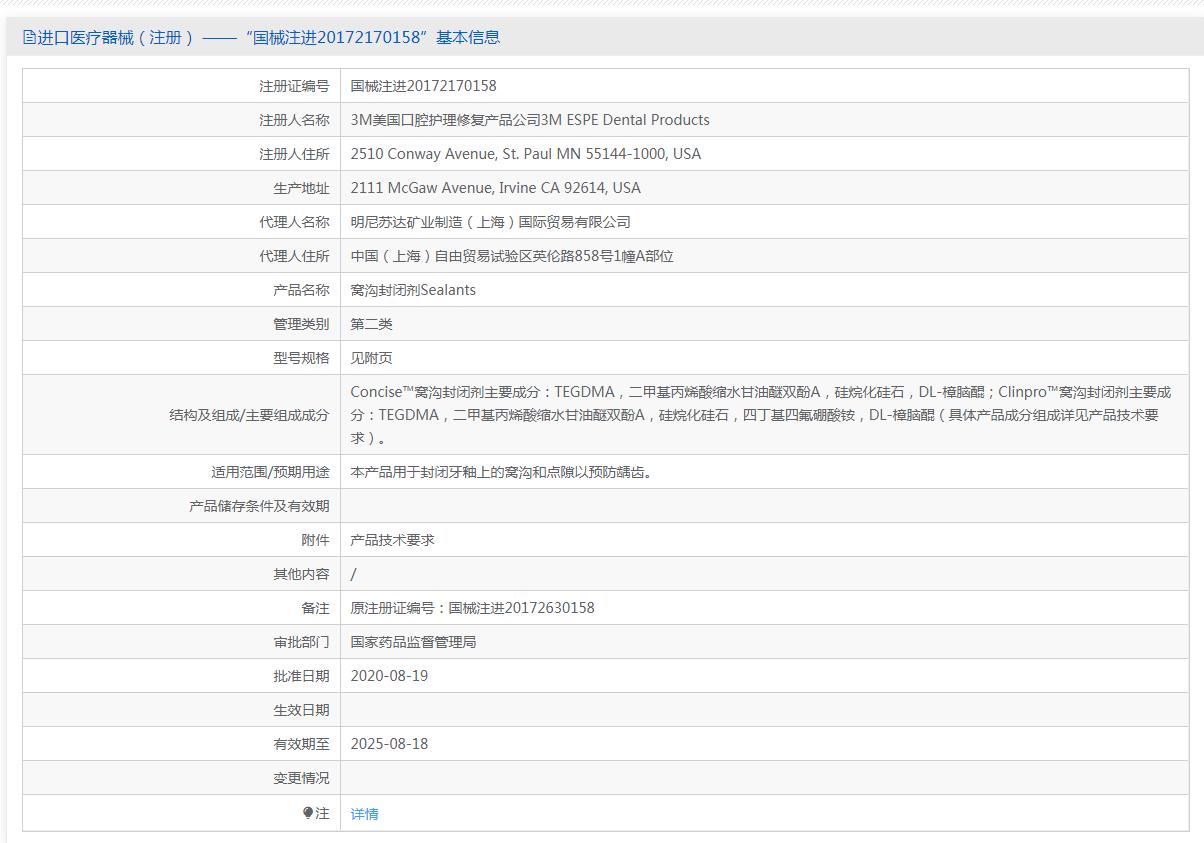Click the 产品名称 label
This screenshot has width=1204, height=843.
[x=301, y=290]
